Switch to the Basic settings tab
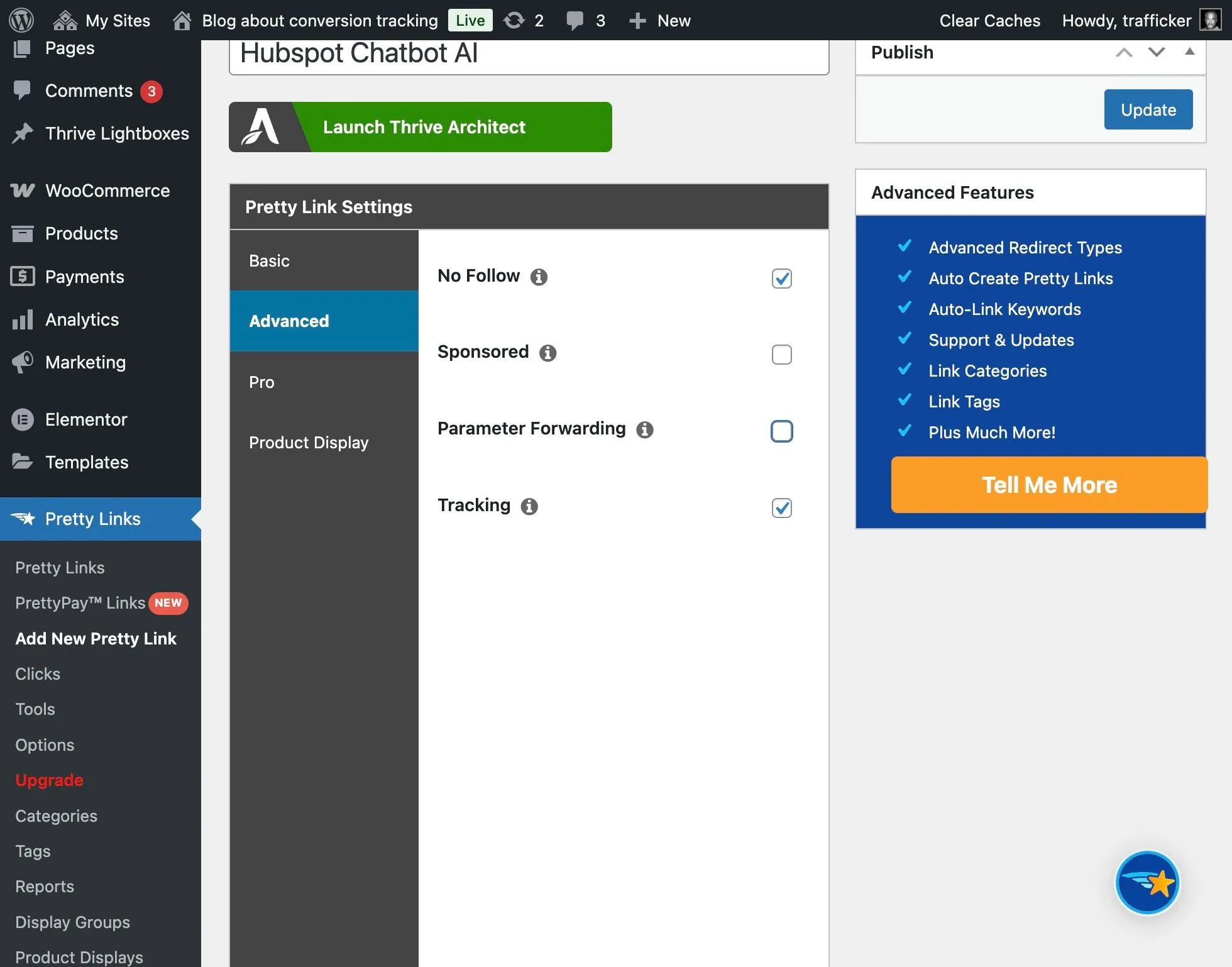The height and width of the screenshot is (967, 1232). (324, 260)
